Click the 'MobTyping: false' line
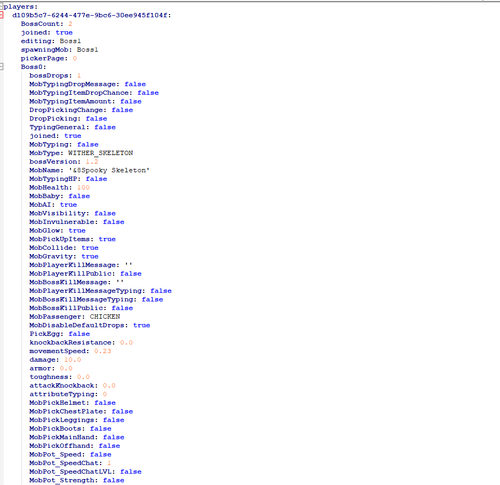This screenshot has width=500, height=485. [64, 145]
